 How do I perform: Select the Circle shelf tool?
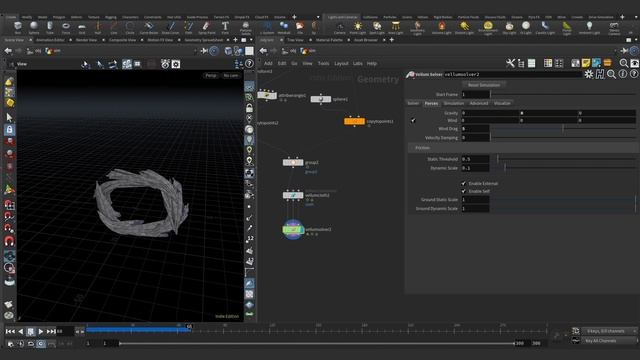130,28
